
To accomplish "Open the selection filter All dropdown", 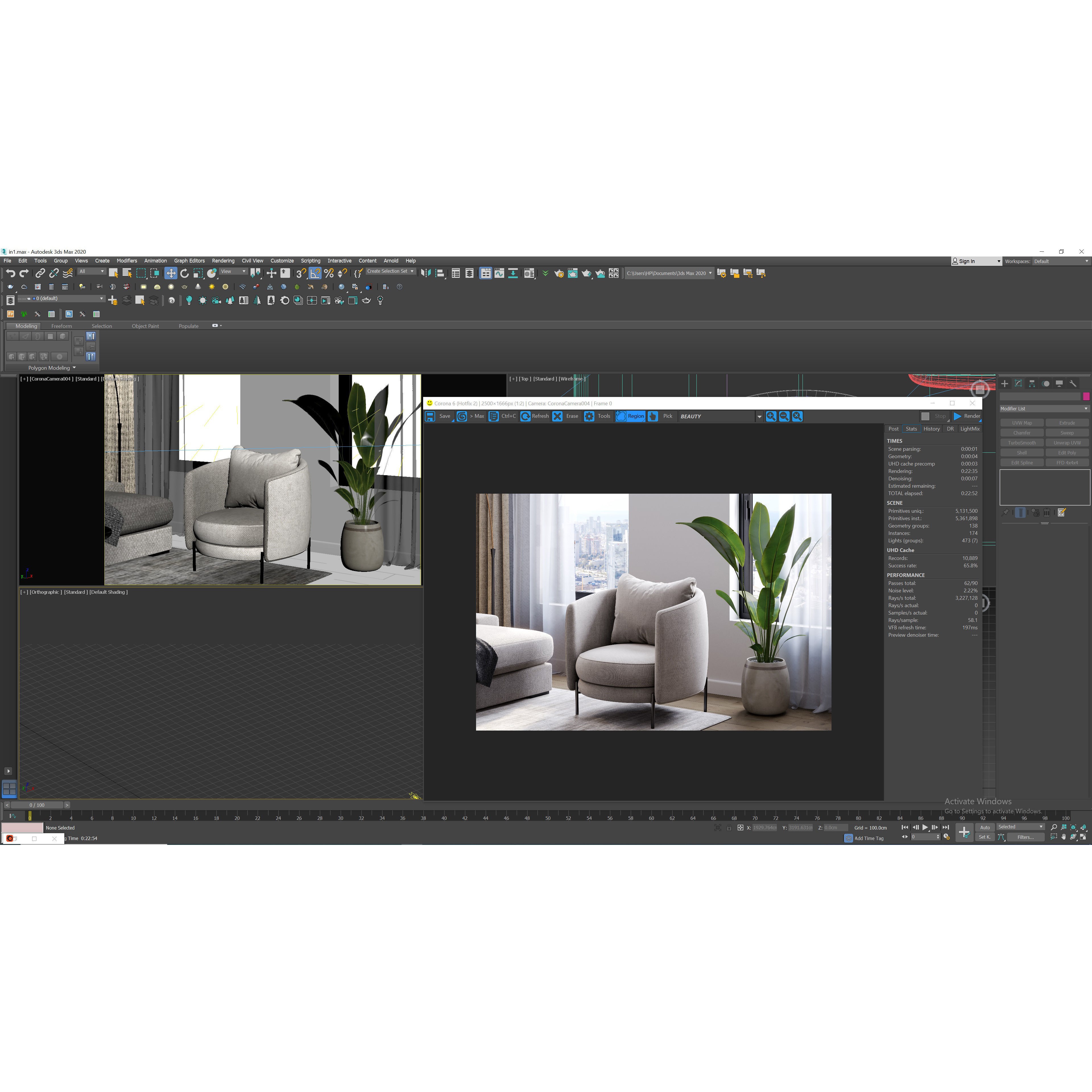I will click(x=92, y=271).
